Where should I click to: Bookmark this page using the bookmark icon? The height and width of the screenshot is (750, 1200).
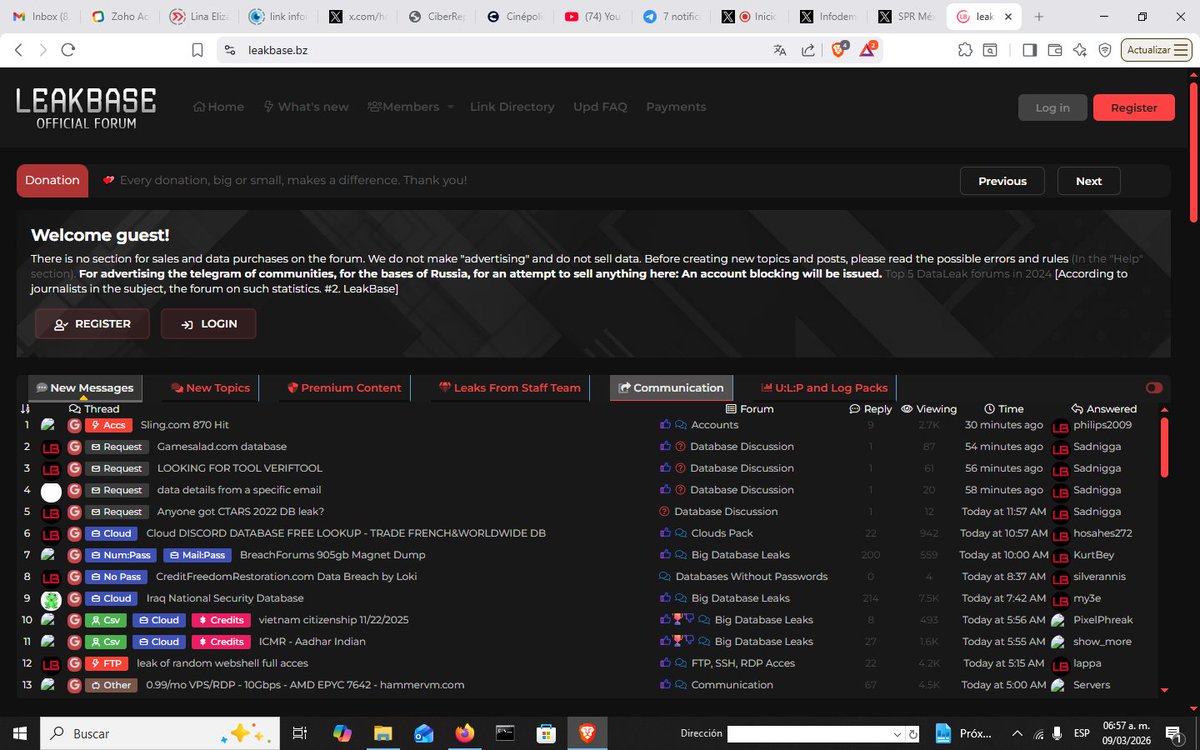point(197,50)
